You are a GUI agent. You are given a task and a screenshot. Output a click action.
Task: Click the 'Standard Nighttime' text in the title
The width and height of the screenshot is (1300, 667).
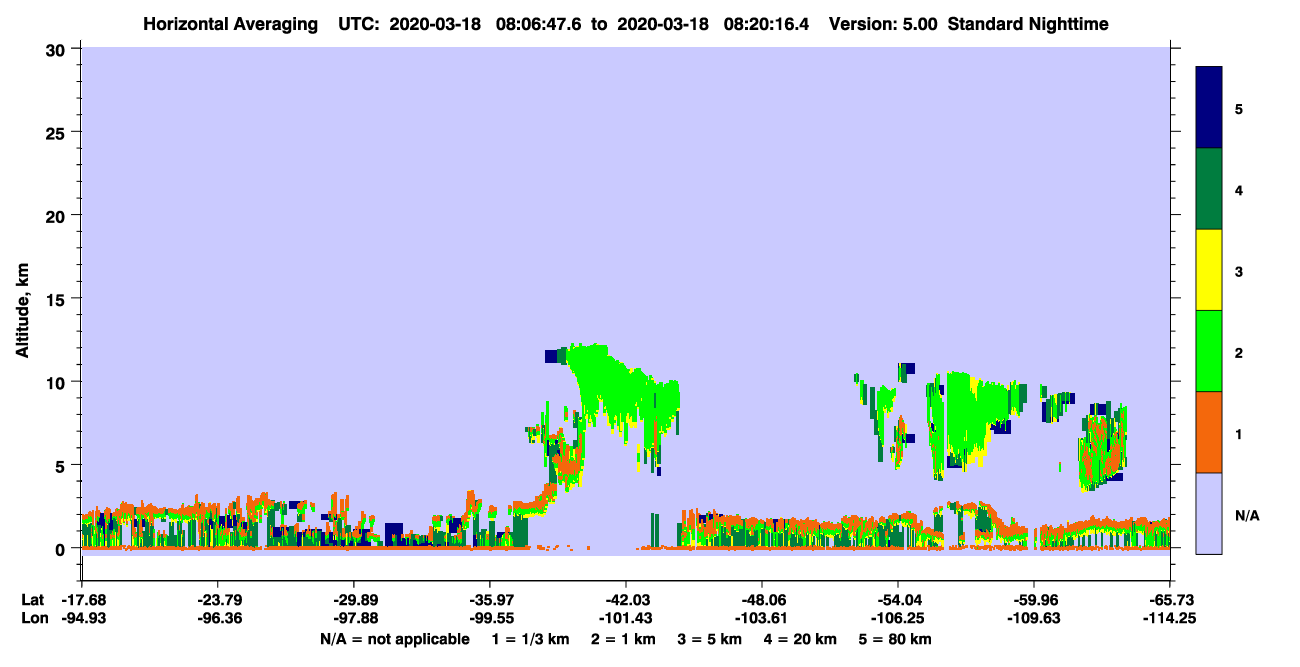point(1028,23)
